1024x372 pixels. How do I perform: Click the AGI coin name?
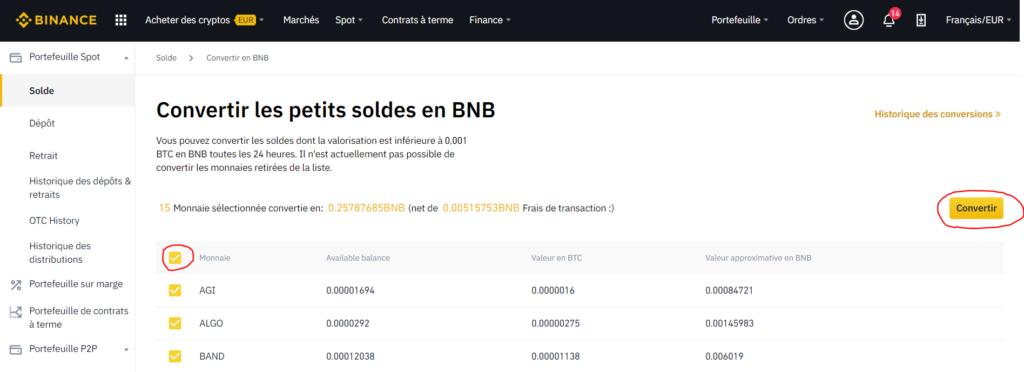[x=206, y=290]
